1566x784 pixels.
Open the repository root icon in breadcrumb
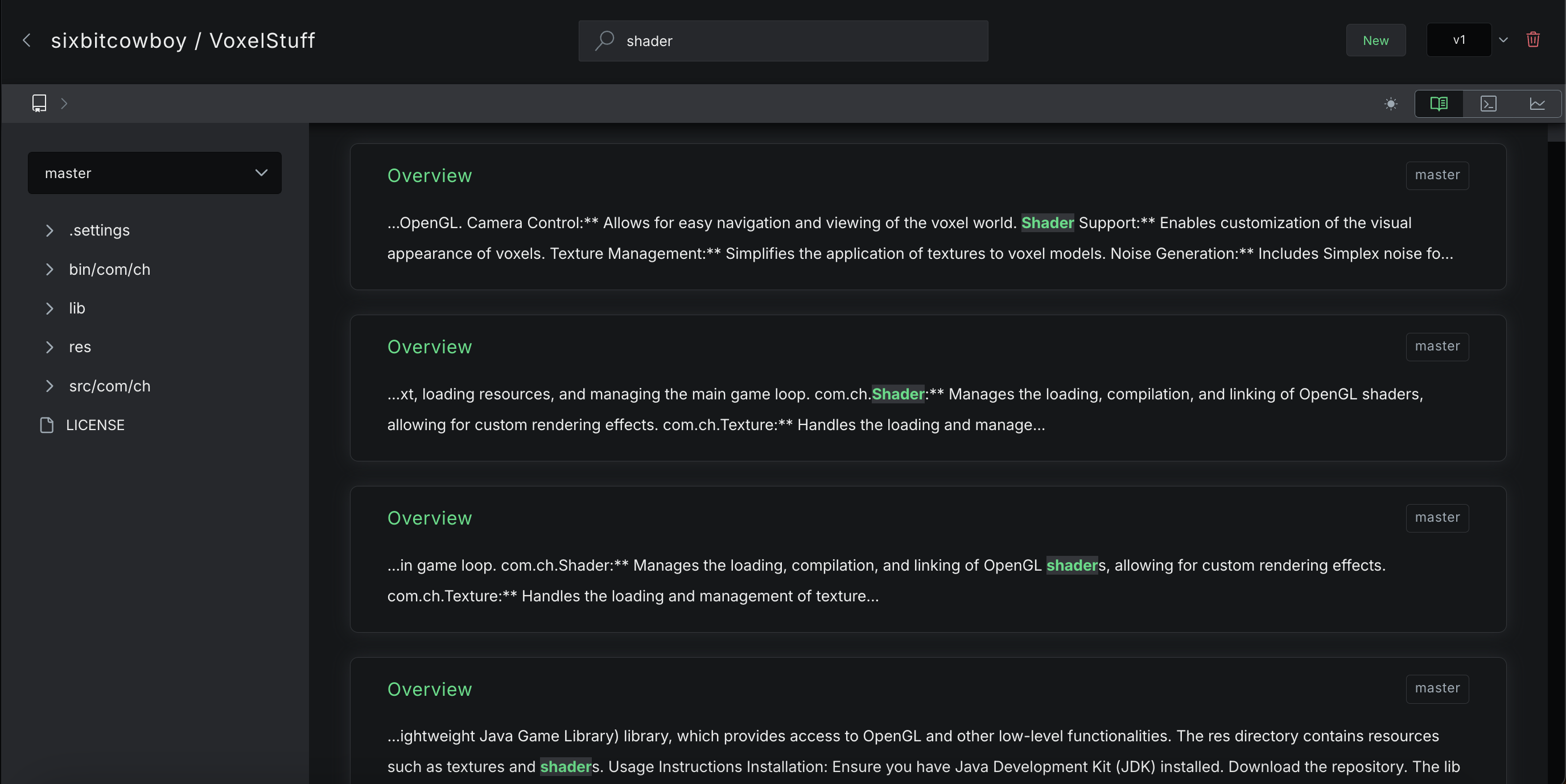pyautogui.click(x=39, y=104)
